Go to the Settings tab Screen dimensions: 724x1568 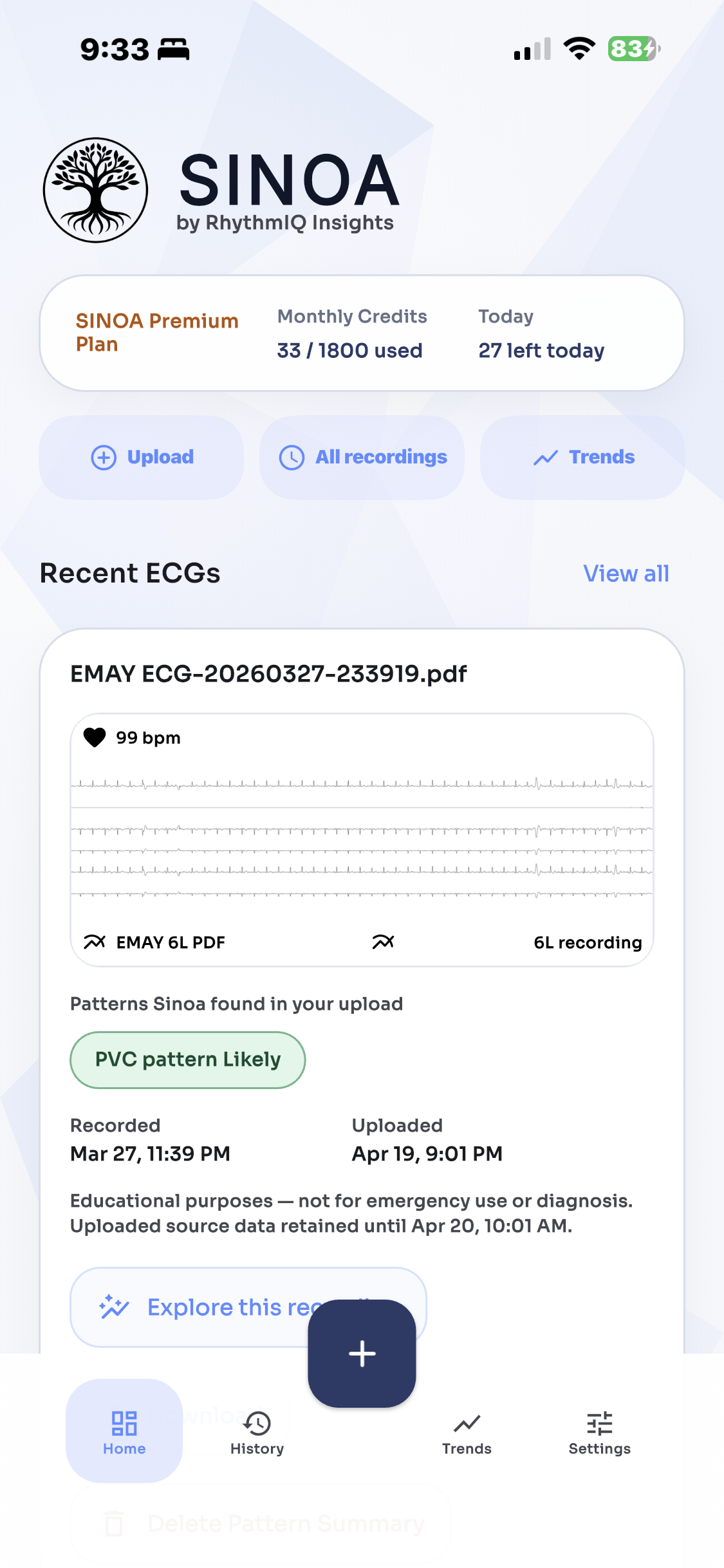point(599,1432)
